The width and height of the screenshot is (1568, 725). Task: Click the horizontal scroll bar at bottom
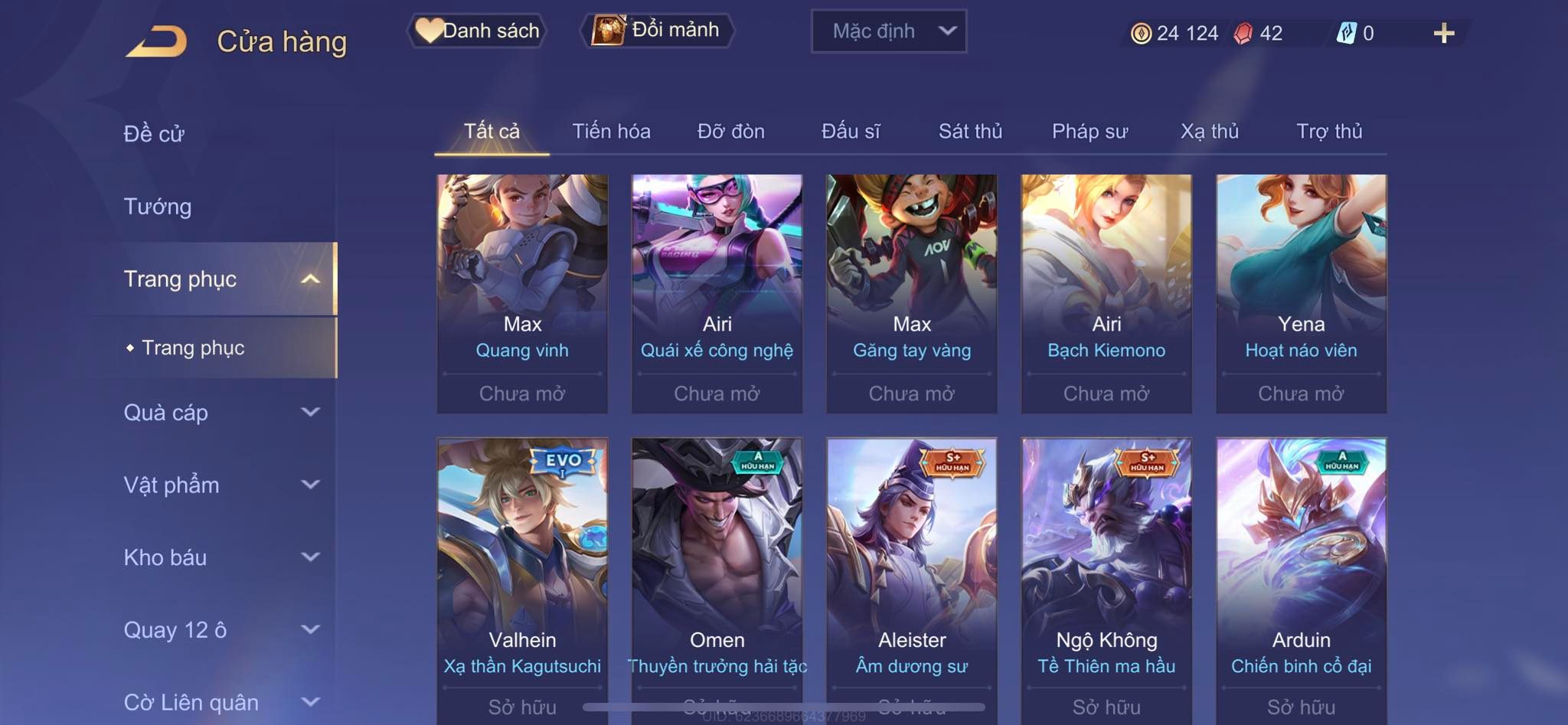[x=783, y=707]
